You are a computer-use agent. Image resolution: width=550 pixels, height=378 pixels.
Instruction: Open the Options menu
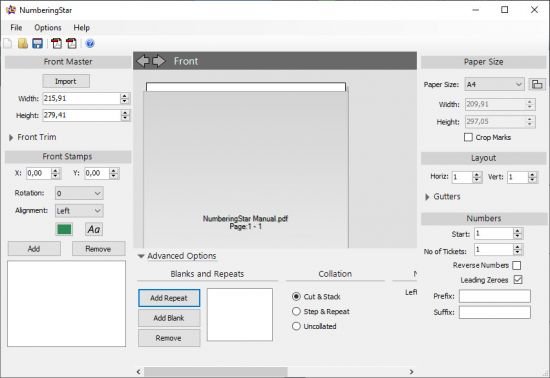pos(48,28)
